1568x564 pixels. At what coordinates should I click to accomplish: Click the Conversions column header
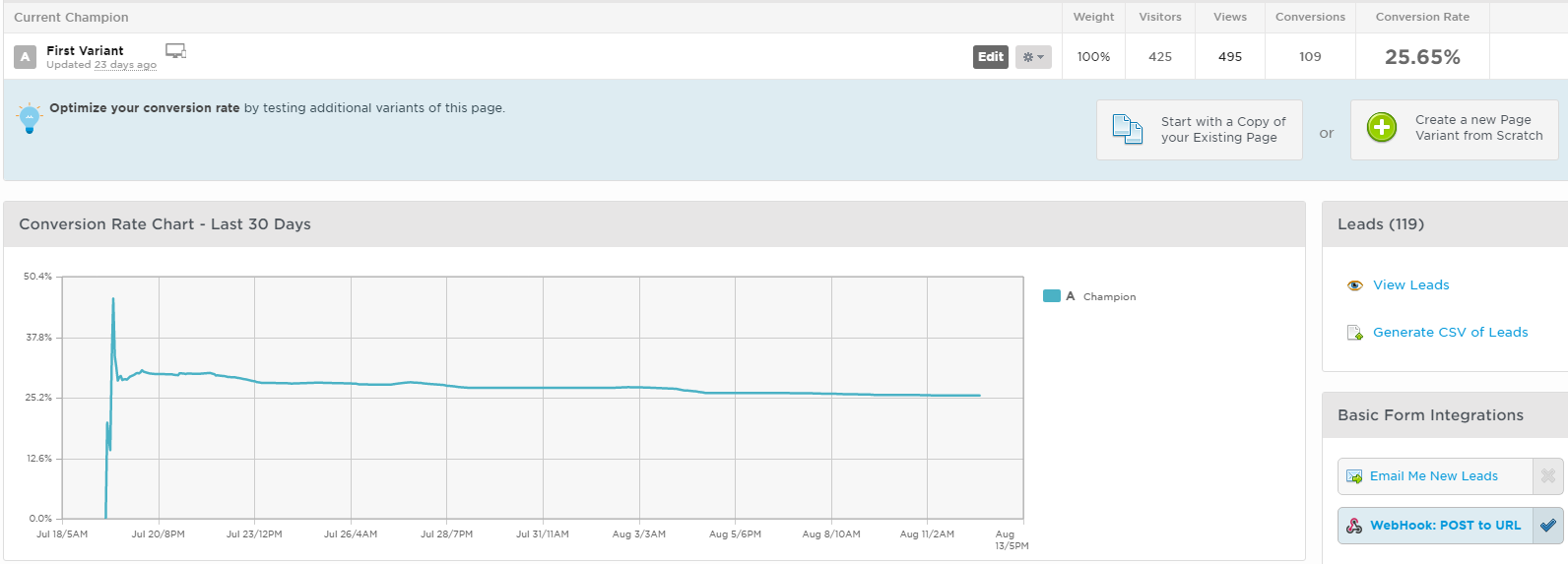(x=1310, y=17)
